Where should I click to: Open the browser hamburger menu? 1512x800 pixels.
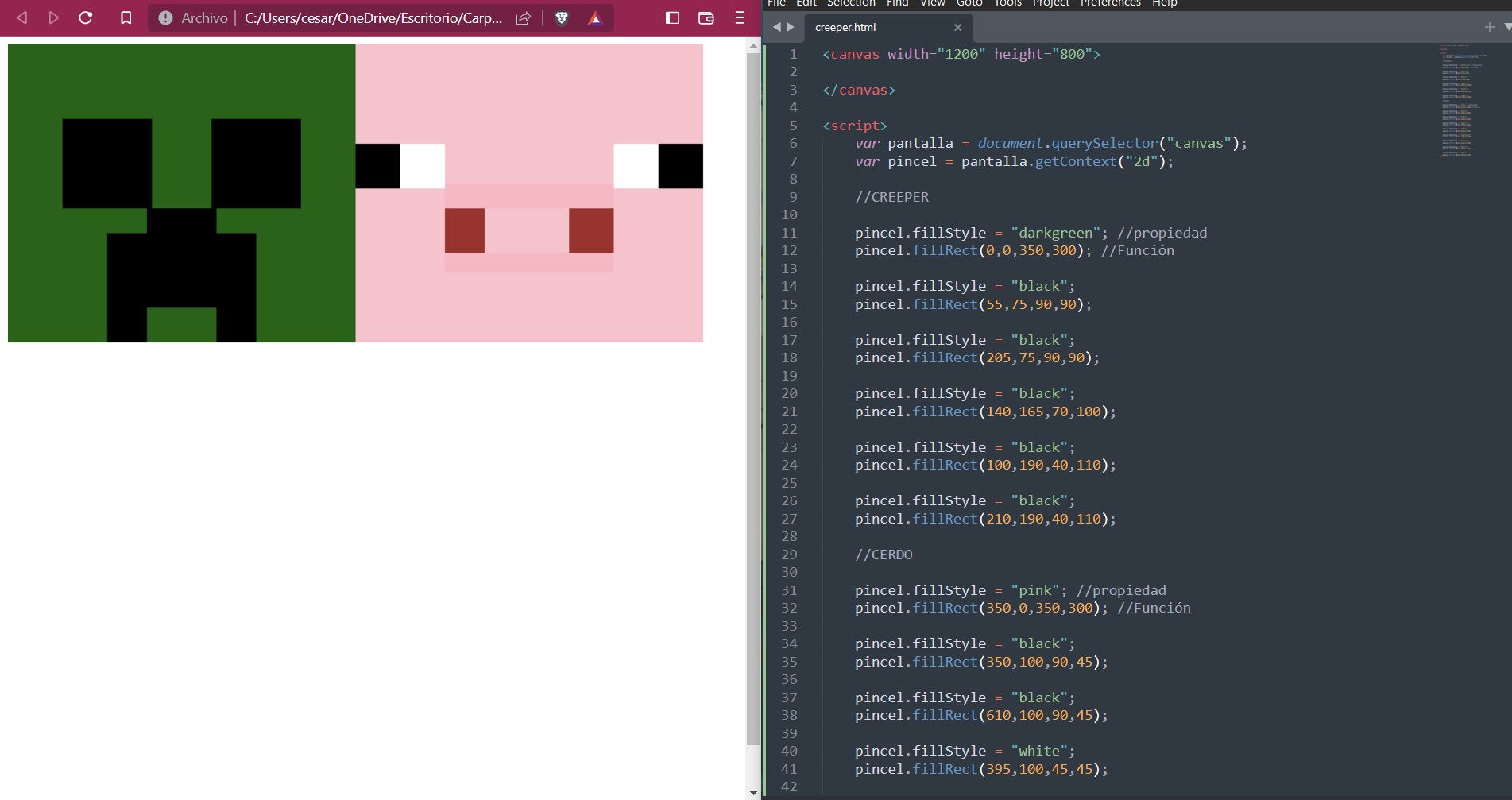pyautogui.click(x=740, y=17)
